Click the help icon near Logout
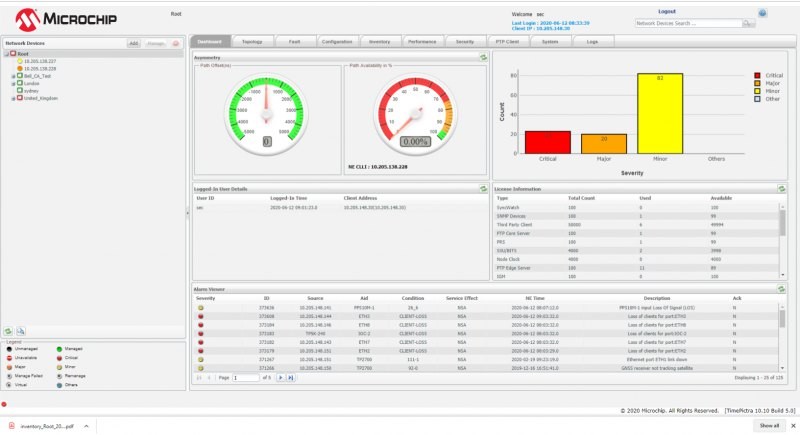This screenshot has height=435, width=800. (x=762, y=13)
